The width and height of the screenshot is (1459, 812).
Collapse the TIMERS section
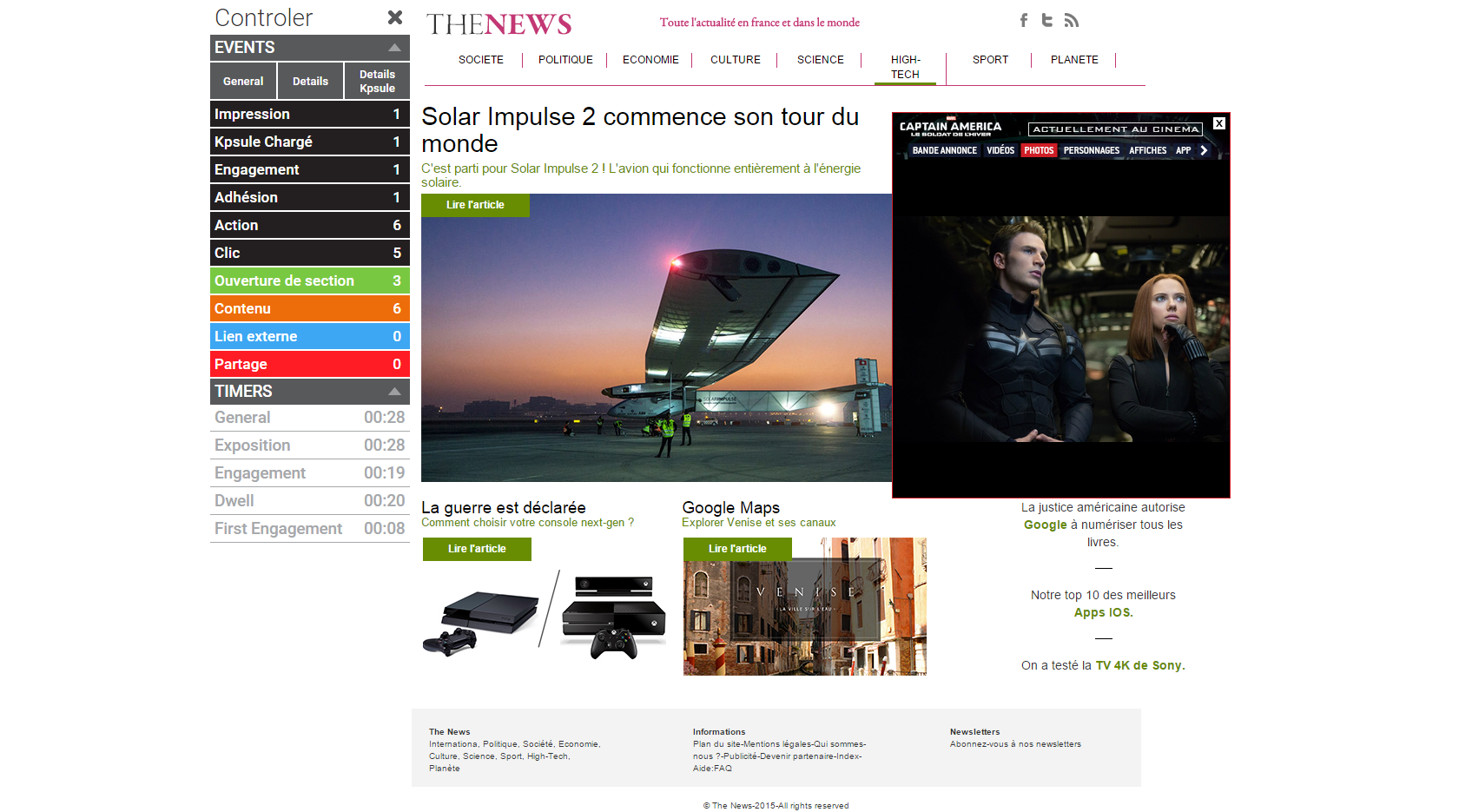(394, 392)
